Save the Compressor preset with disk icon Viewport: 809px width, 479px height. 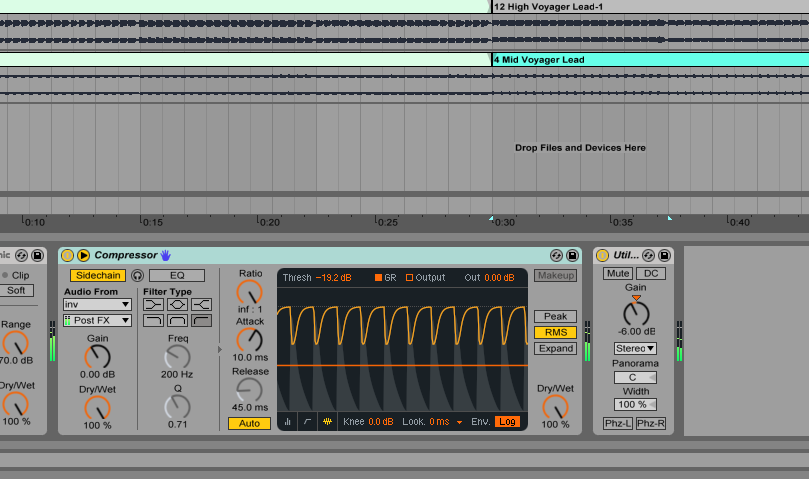point(572,256)
